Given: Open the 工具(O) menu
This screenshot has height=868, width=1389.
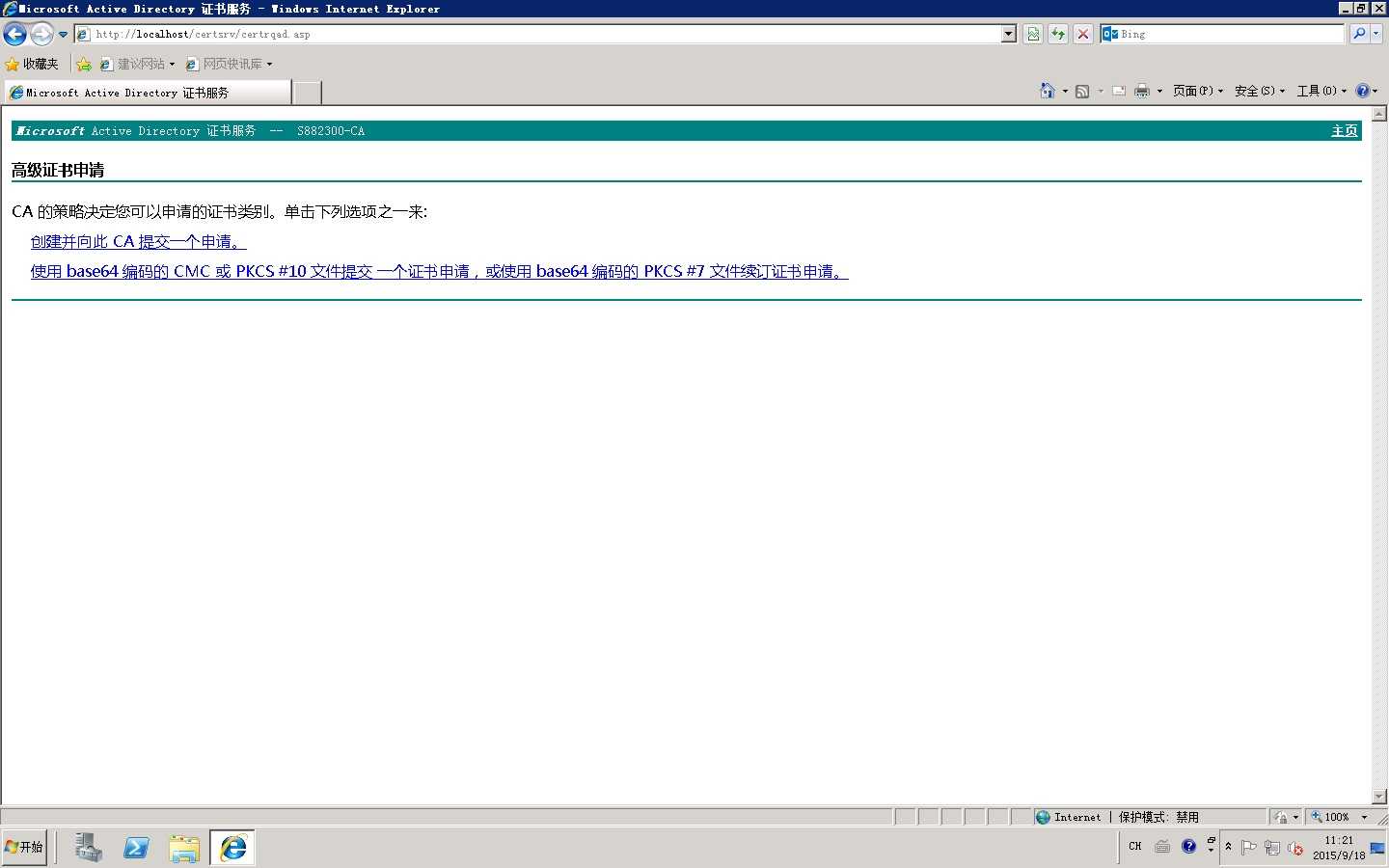Looking at the screenshot, I should pyautogui.click(x=1321, y=91).
